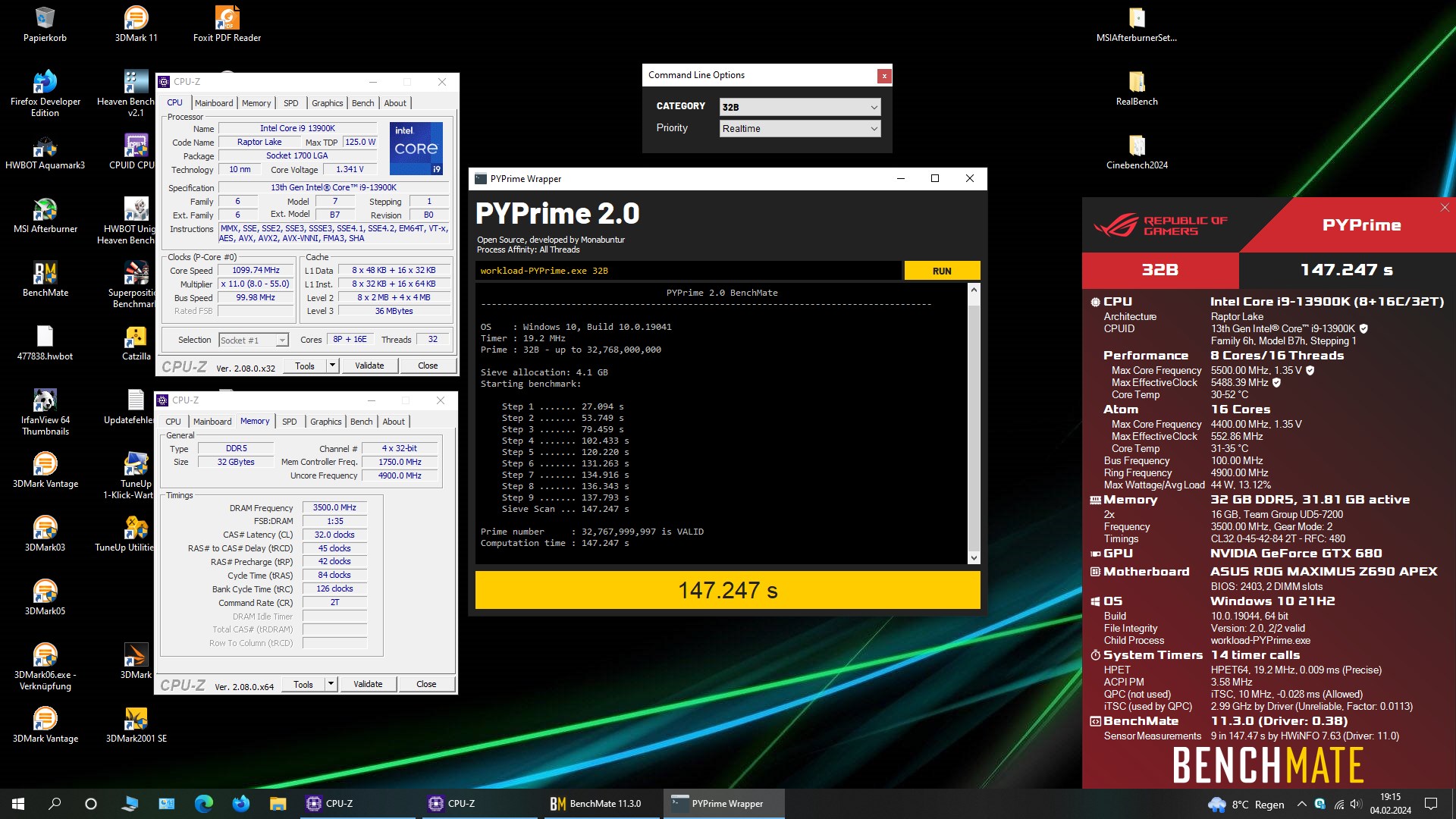
Task: Click Windows Start button
Action: tap(18, 804)
